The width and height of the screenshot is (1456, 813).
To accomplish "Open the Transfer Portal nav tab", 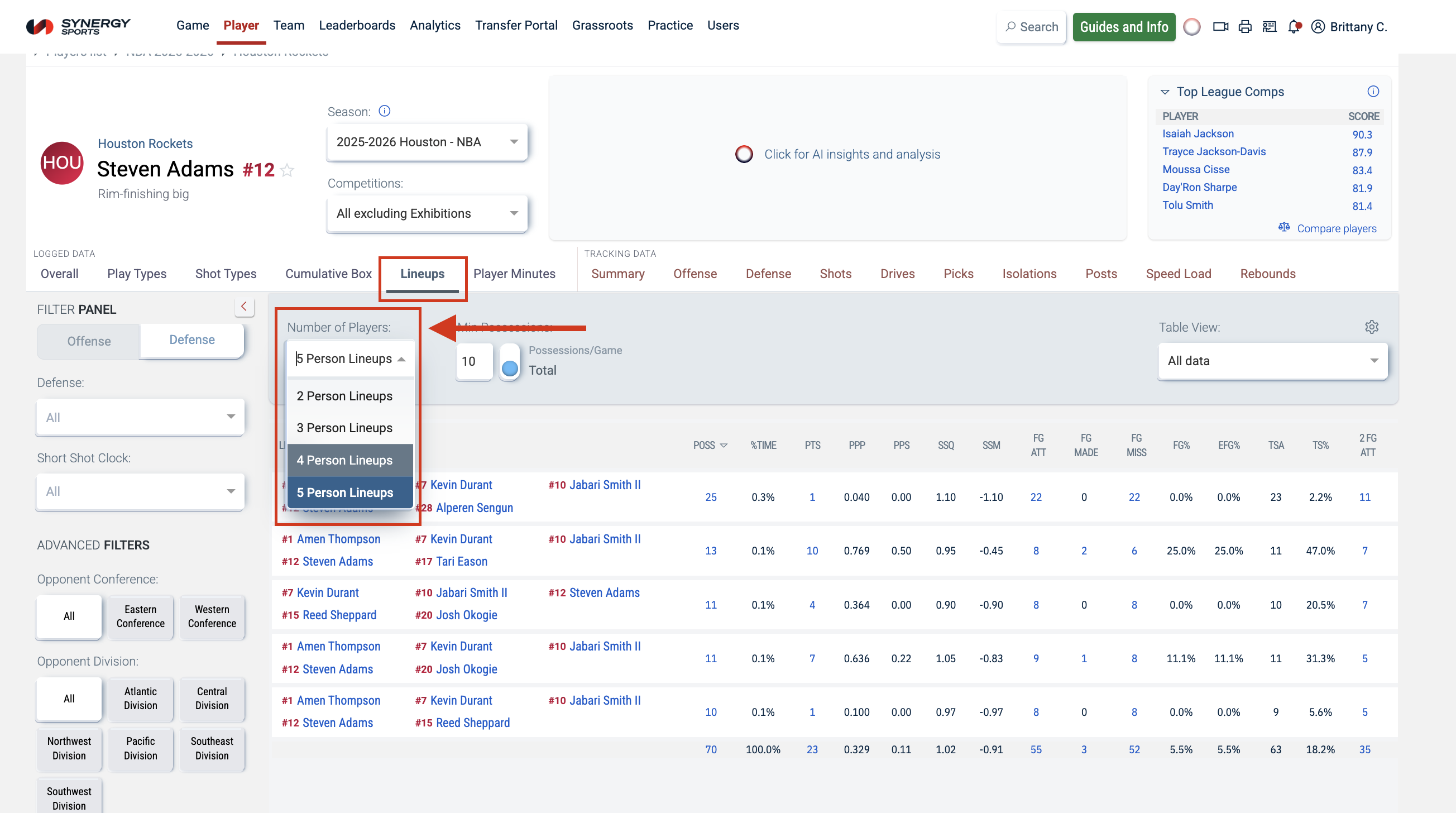I will tap(516, 26).
